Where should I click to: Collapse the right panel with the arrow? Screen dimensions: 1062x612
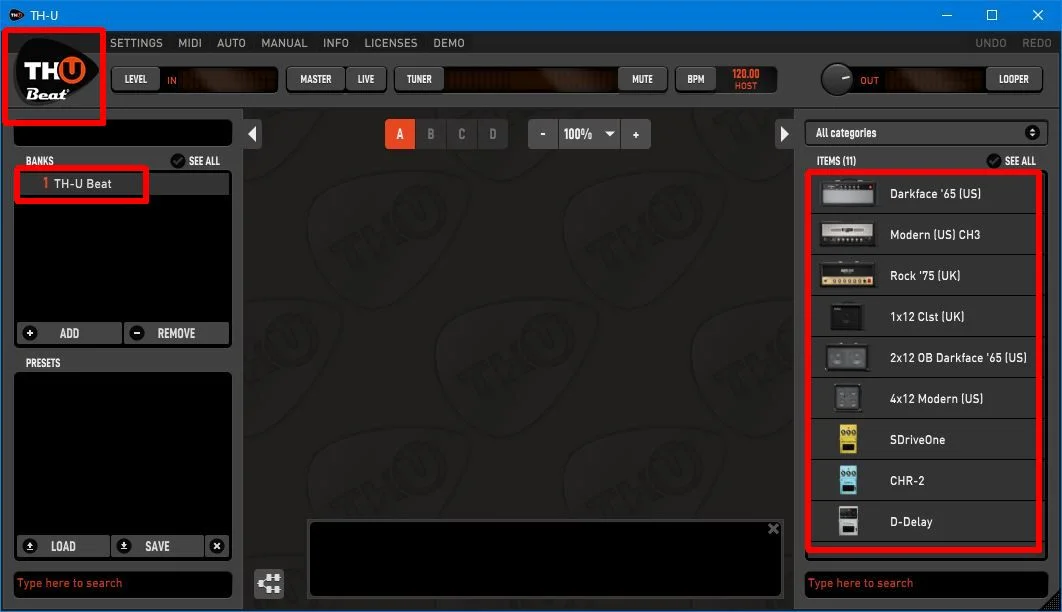(x=784, y=134)
